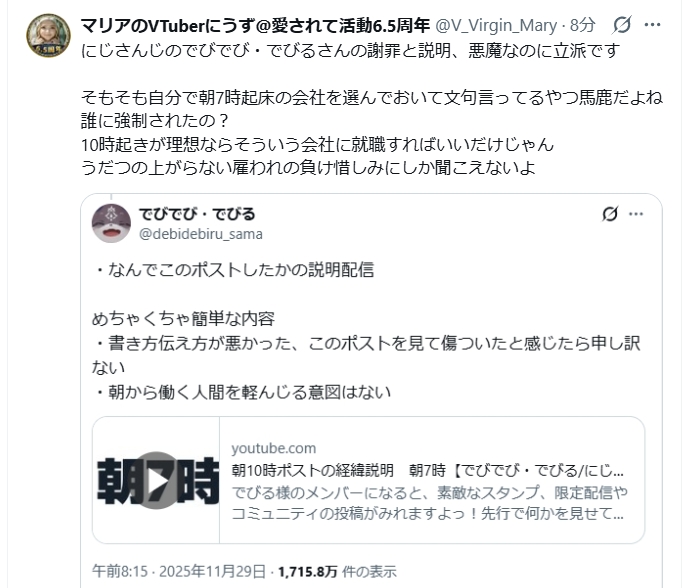Click the でびでび・でびる display name
687x588 pixels.
click(197, 214)
